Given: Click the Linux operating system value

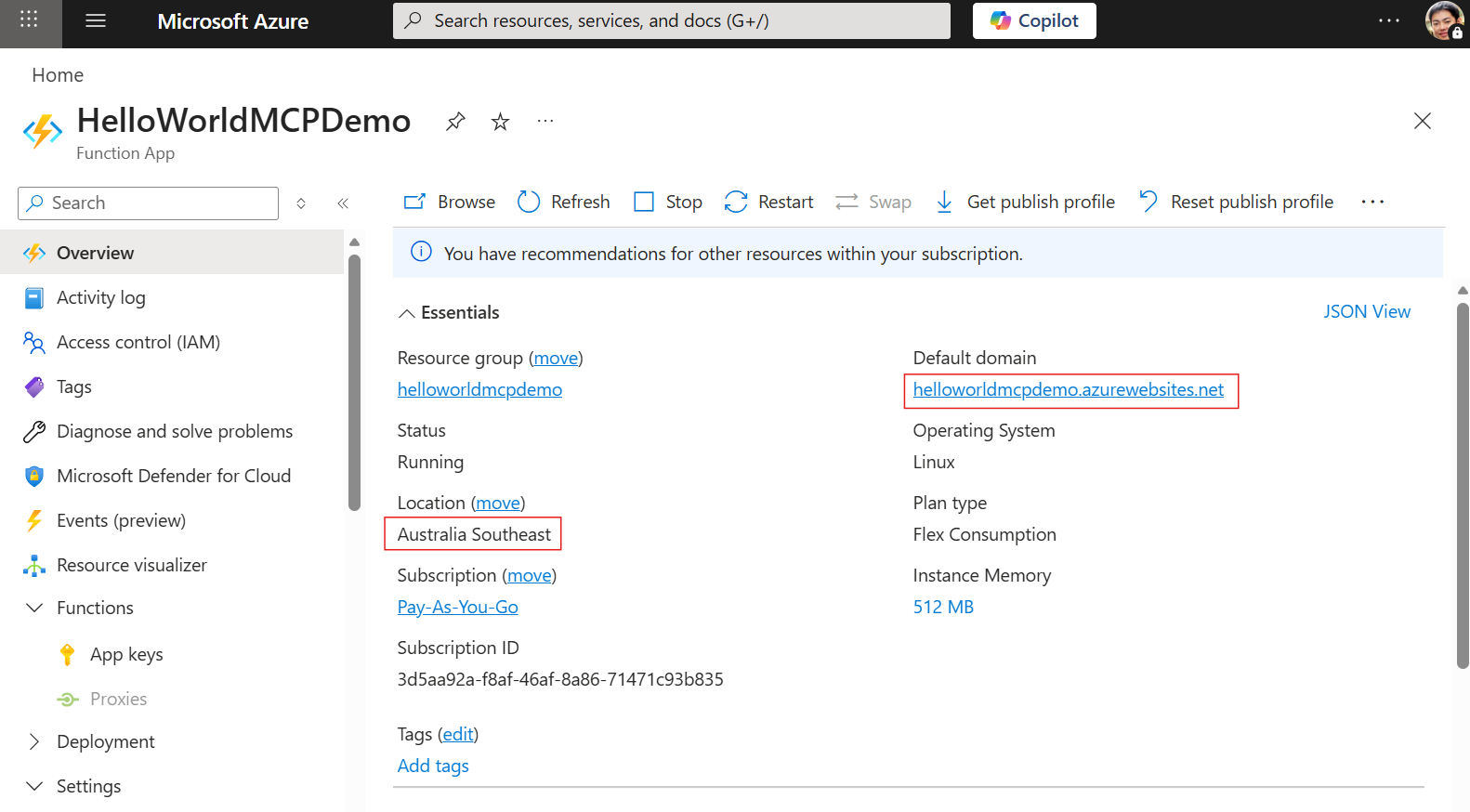Looking at the screenshot, I should (x=934, y=463).
